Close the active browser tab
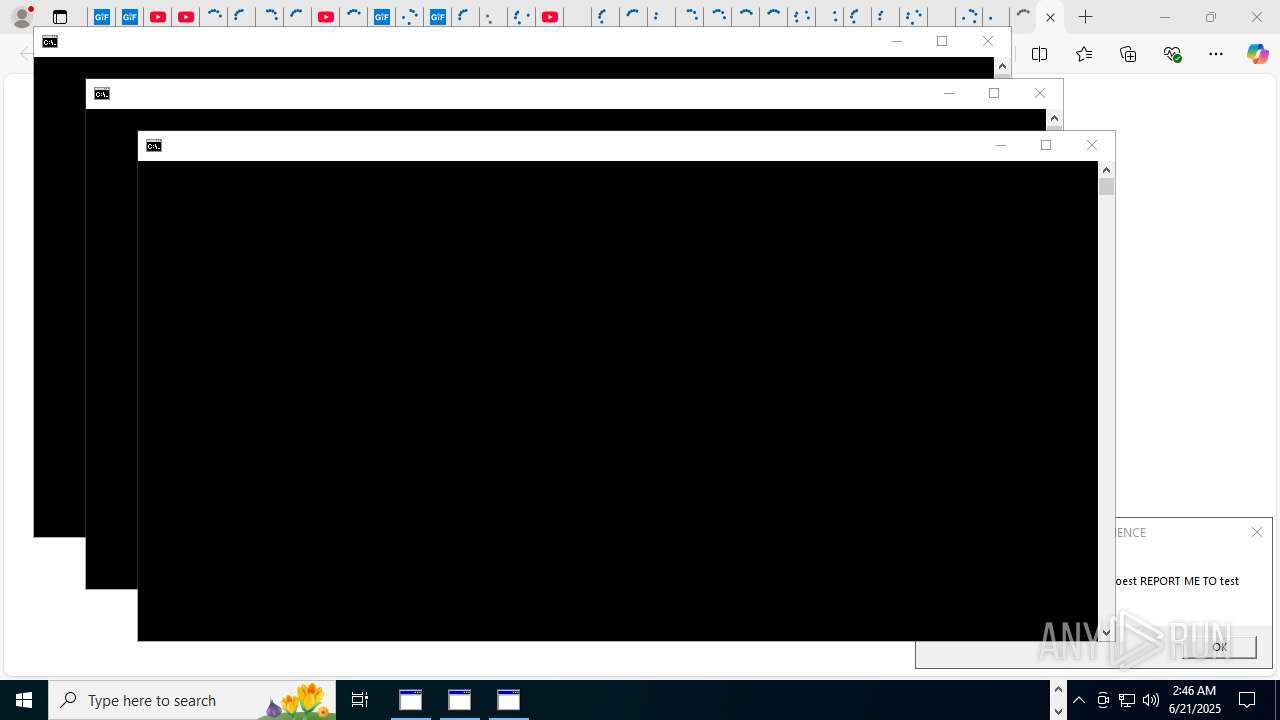1280x720 pixels. pos(1050,17)
